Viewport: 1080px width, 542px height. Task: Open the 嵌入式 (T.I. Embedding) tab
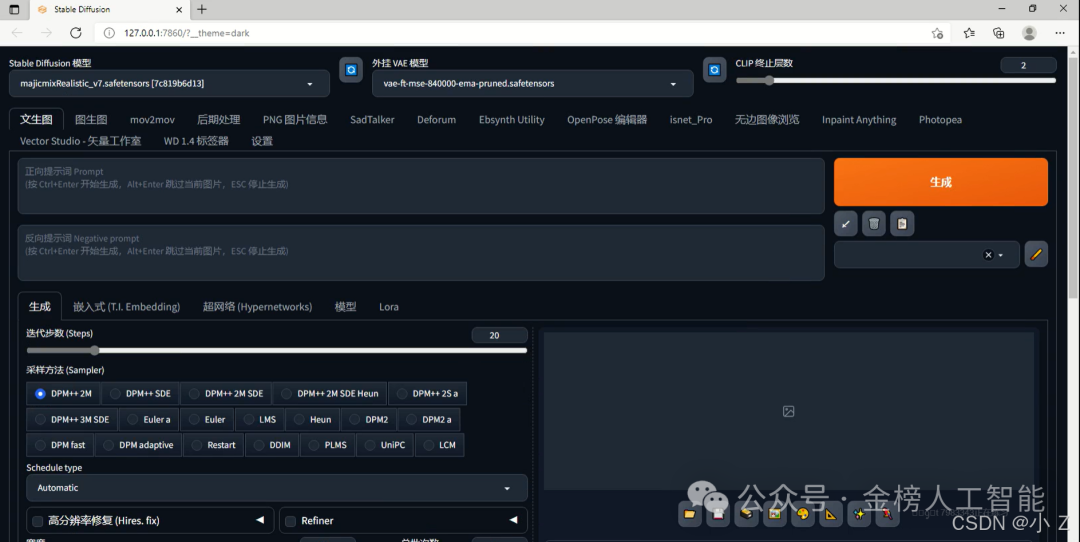coord(127,306)
